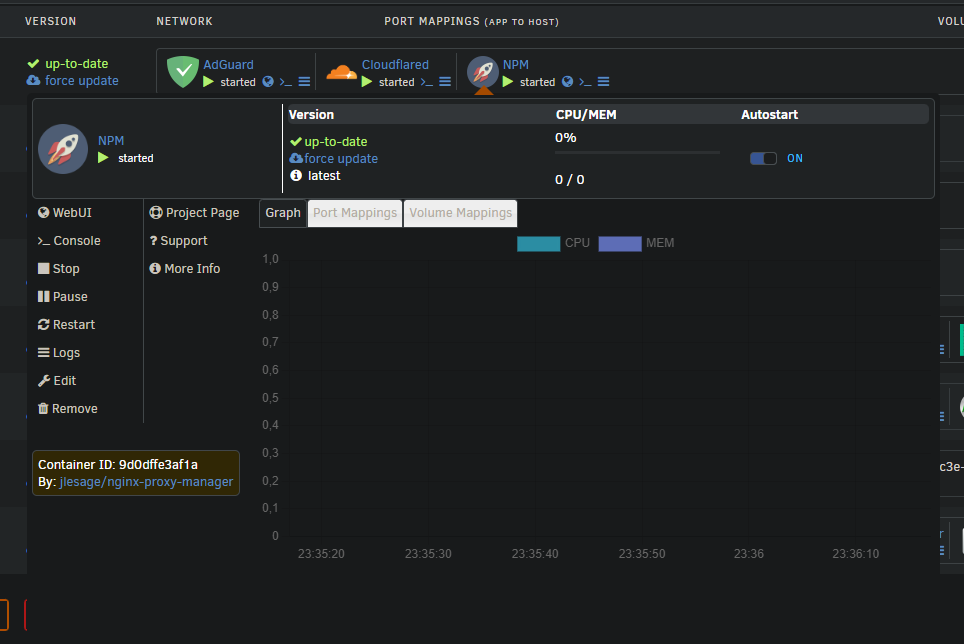Click AdGuard started play icon
Image resolution: width=964 pixels, height=644 pixels.
click(208, 82)
